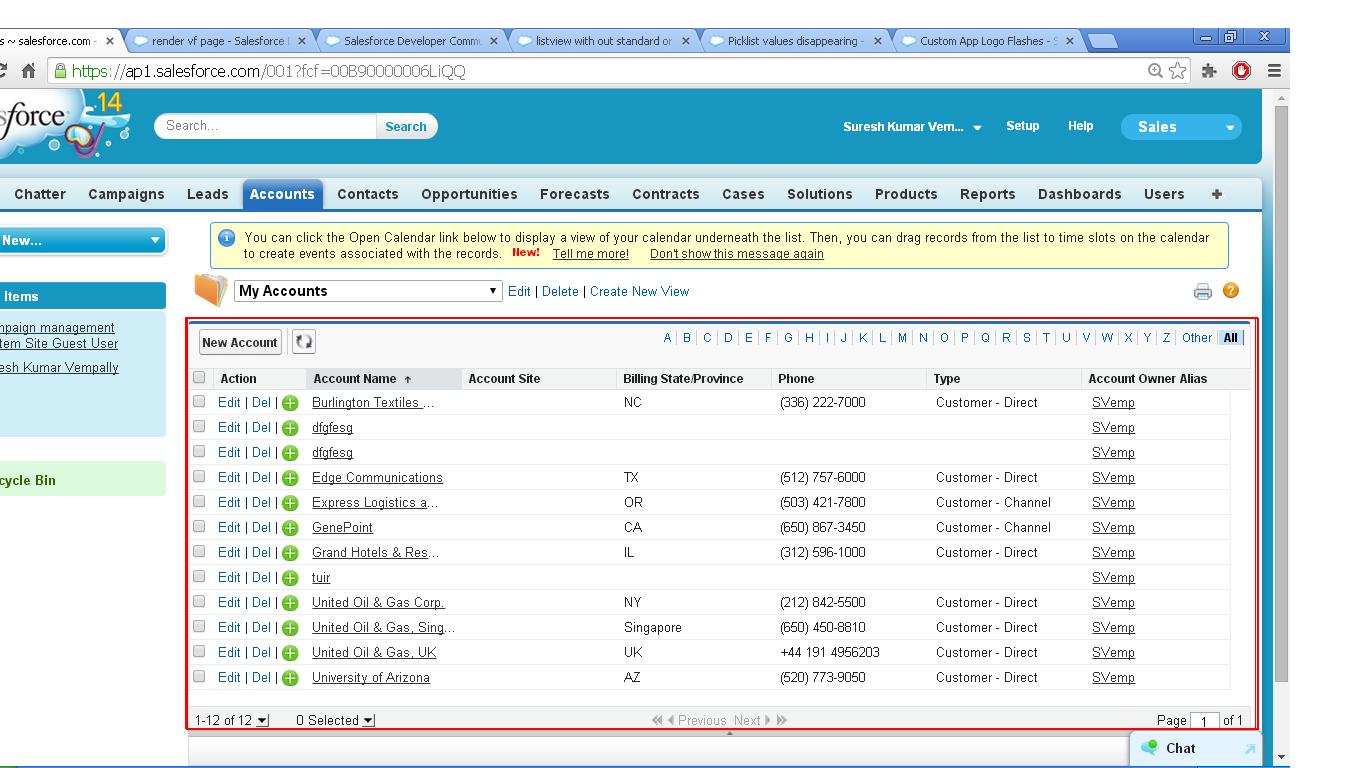The width and height of the screenshot is (1366, 768).
Task: Click the refresh list icon beside New Account
Action: pyautogui.click(x=304, y=342)
